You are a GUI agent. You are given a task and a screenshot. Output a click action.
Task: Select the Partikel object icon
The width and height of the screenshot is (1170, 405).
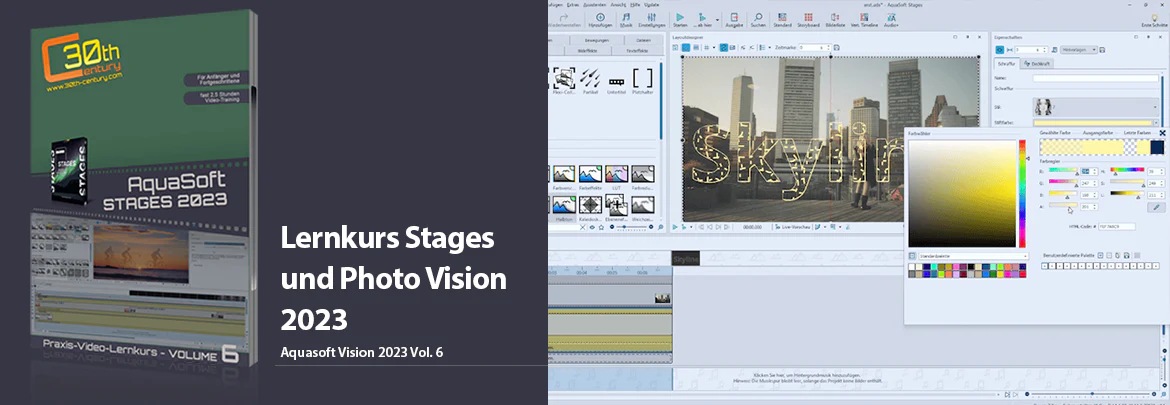(x=591, y=79)
